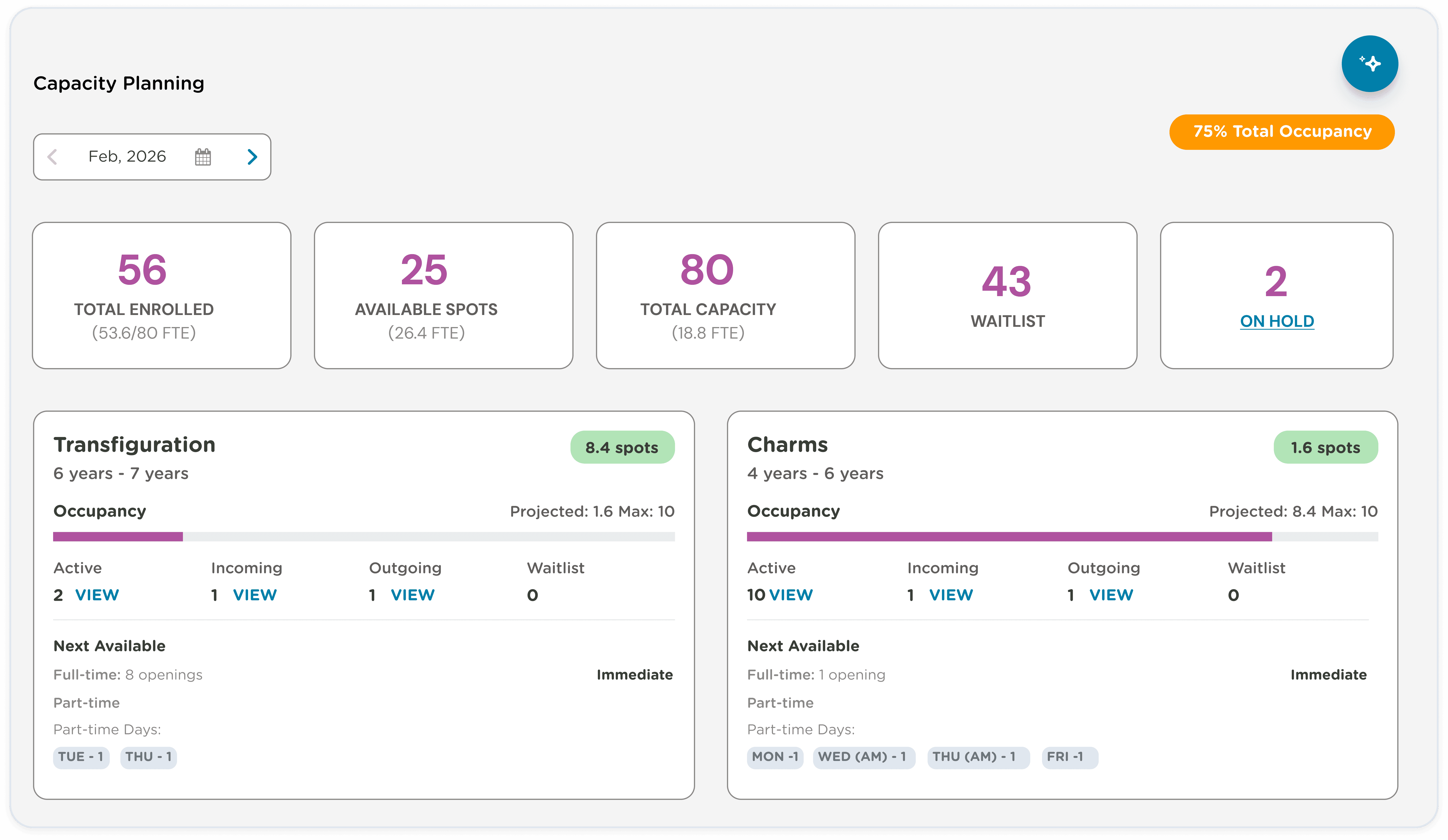Click the 1.6 spots badge

point(1325,448)
